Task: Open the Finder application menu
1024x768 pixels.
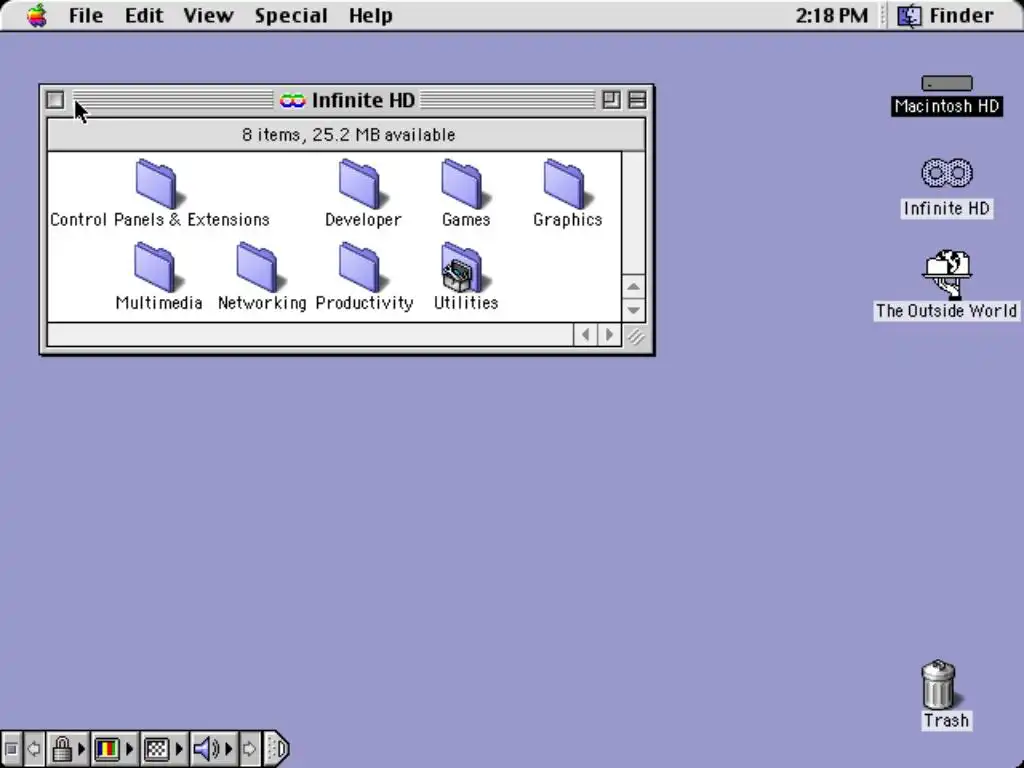Action: pos(945,15)
